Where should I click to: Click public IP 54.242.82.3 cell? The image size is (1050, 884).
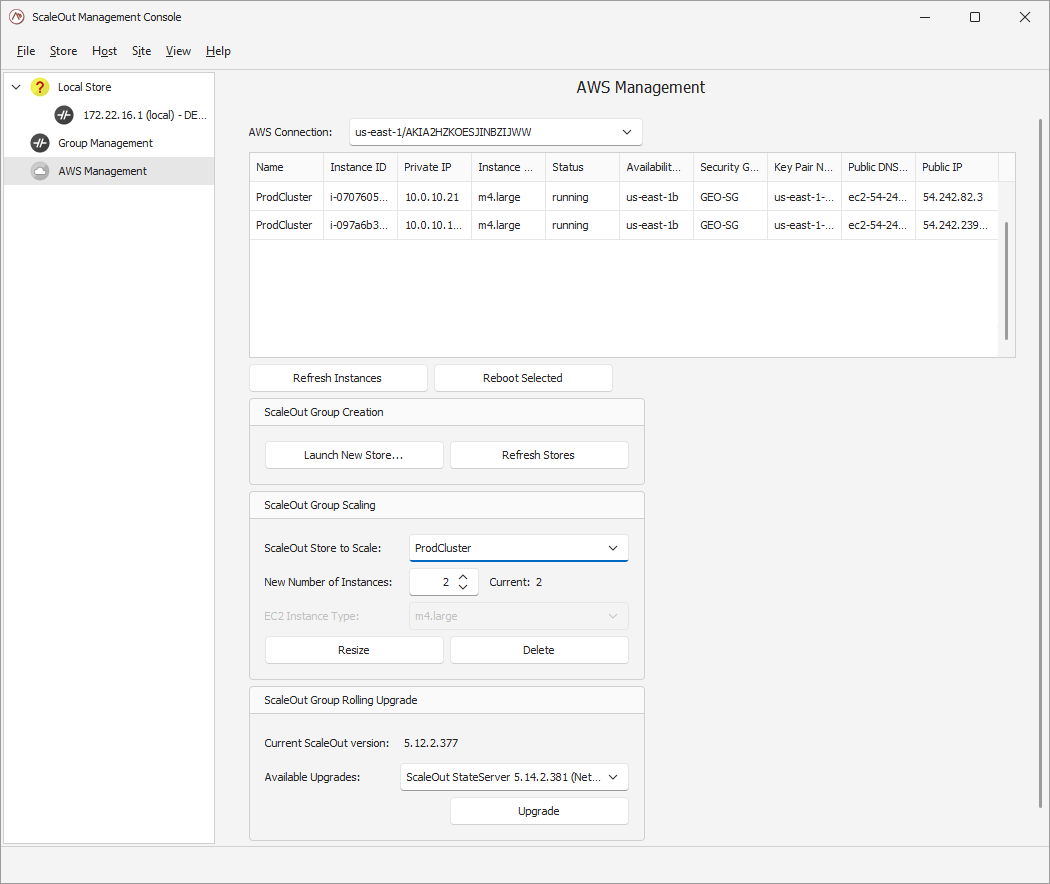(x=956, y=197)
